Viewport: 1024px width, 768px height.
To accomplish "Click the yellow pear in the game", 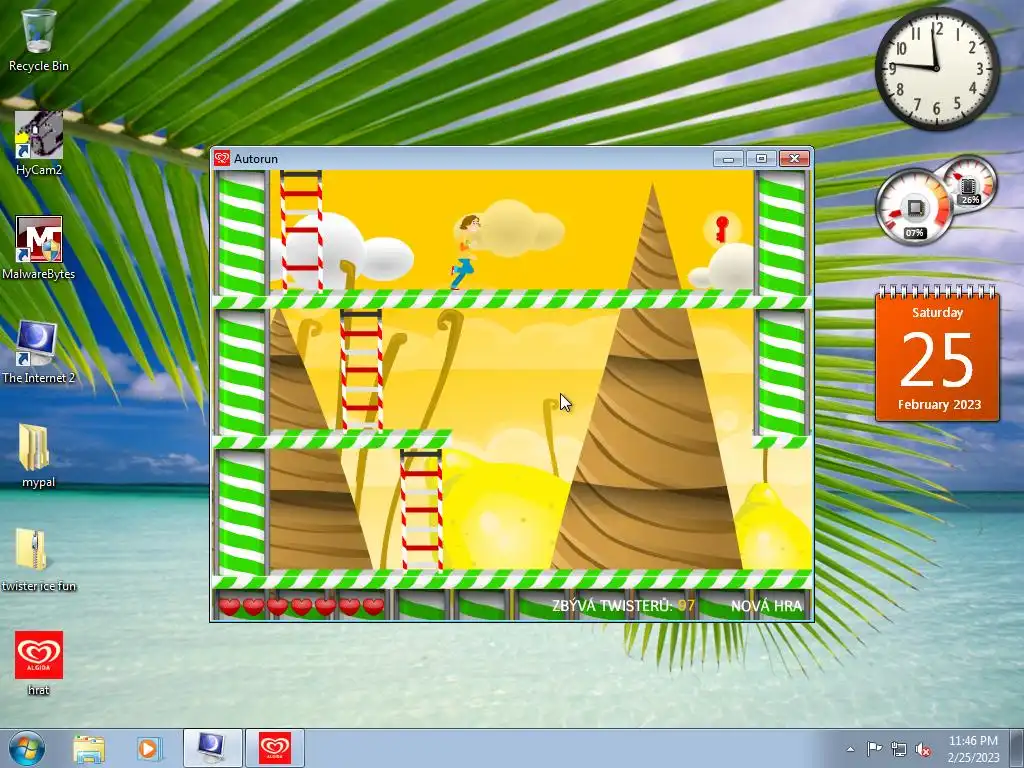I will coord(773,528).
